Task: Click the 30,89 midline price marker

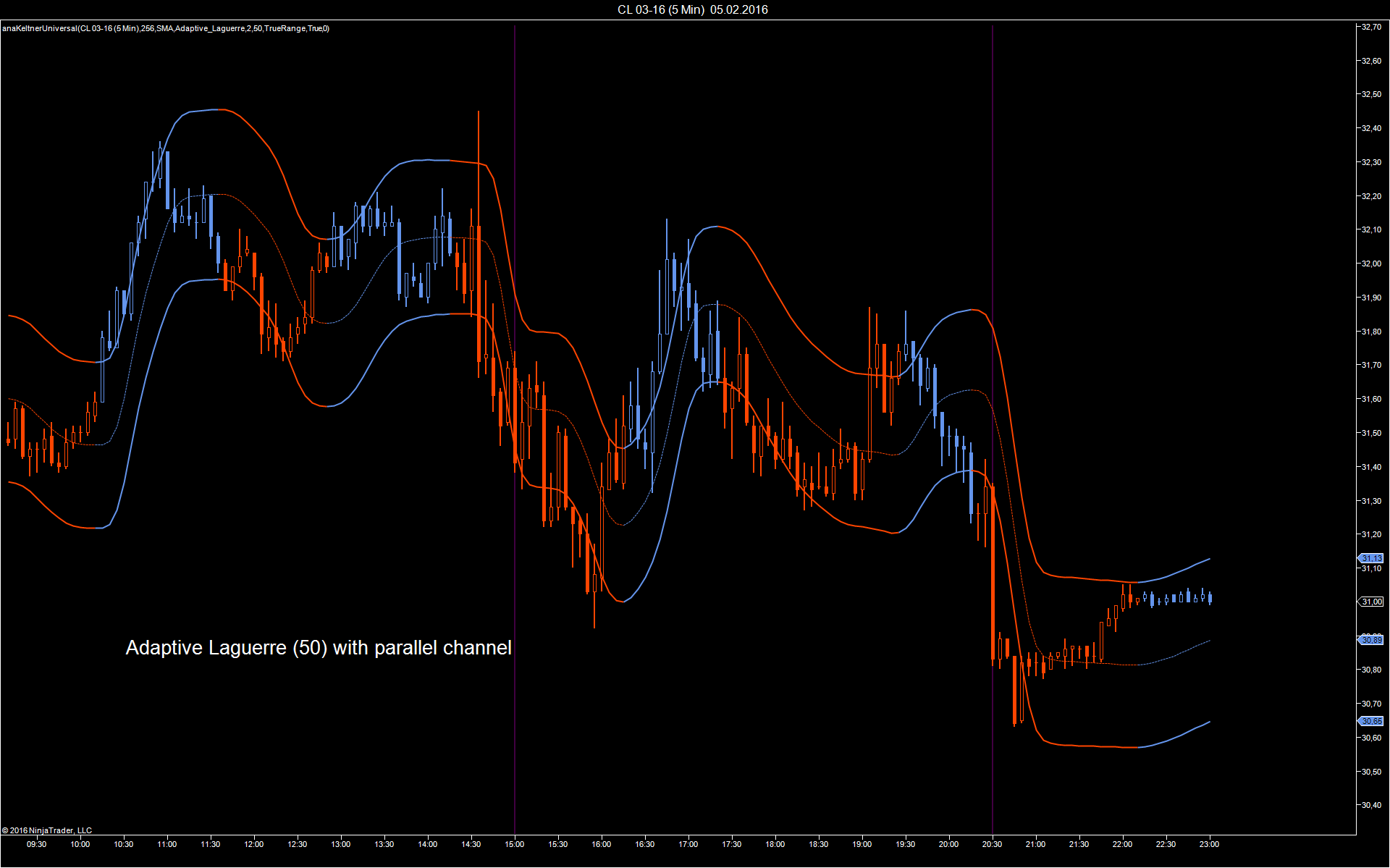Action: pos(1370,640)
